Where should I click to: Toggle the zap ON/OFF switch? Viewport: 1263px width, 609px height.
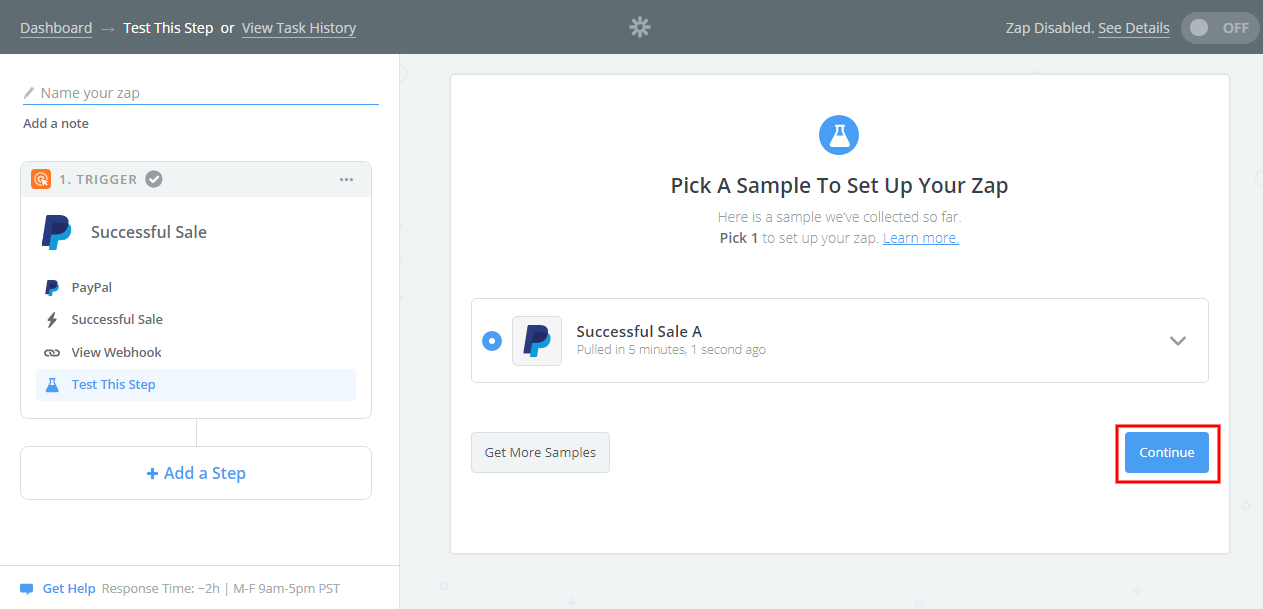[x=1217, y=28]
